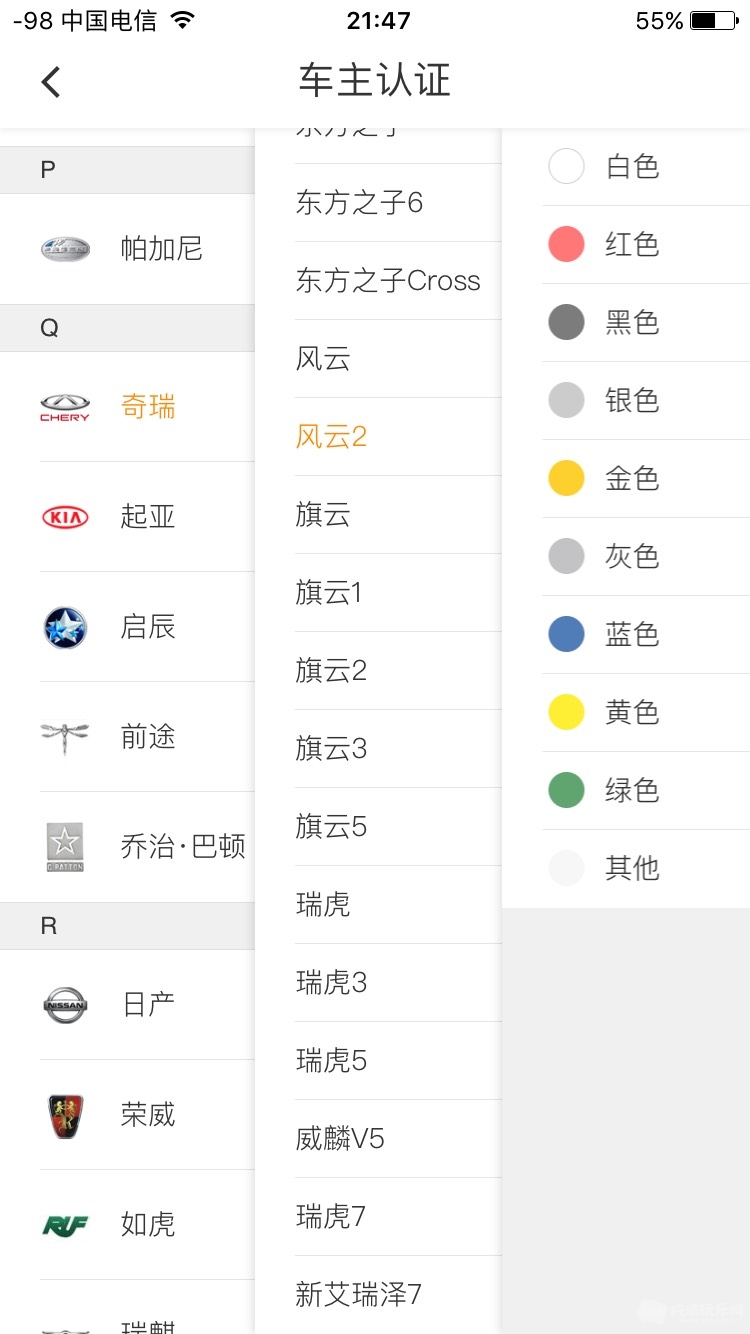Image resolution: width=750 pixels, height=1334 pixels.
Task: Tap the Qiantu dragonfly logo
Action: pyautogui.click(x=65, y=737)
